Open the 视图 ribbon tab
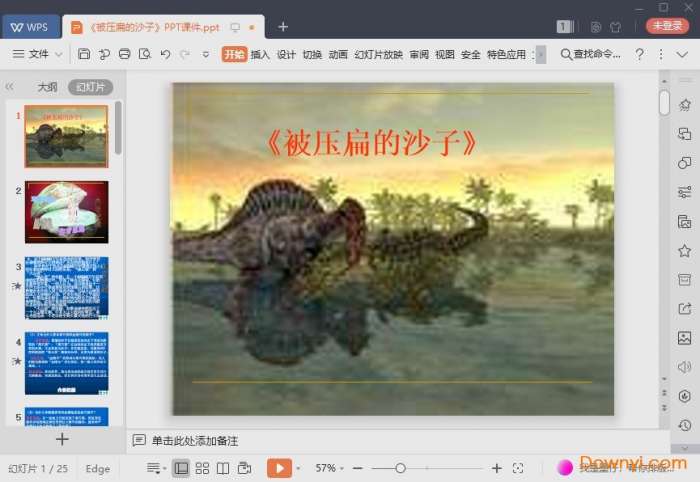 [x=445, y=54]
